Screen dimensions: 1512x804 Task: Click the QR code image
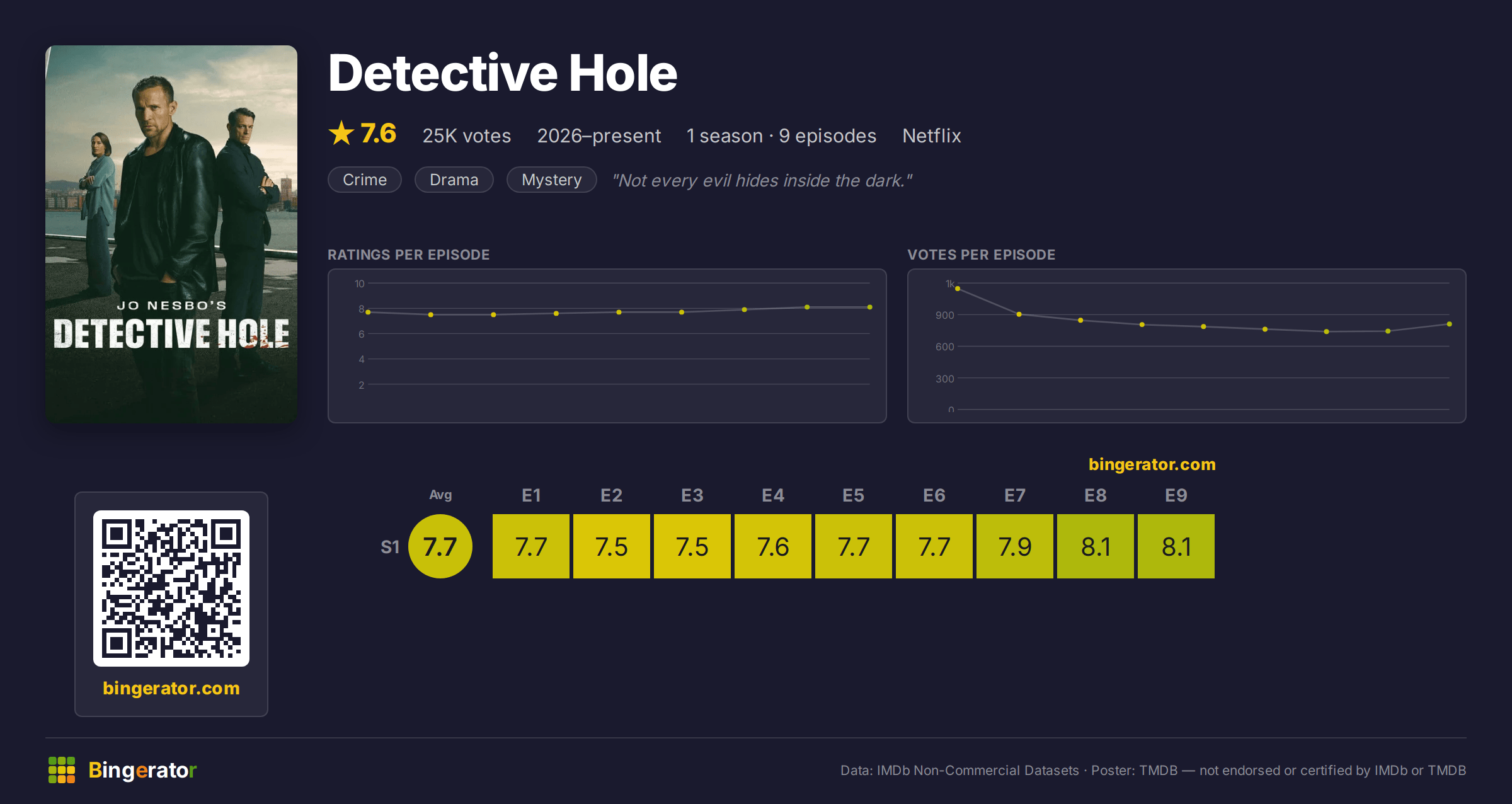[171, 588]
